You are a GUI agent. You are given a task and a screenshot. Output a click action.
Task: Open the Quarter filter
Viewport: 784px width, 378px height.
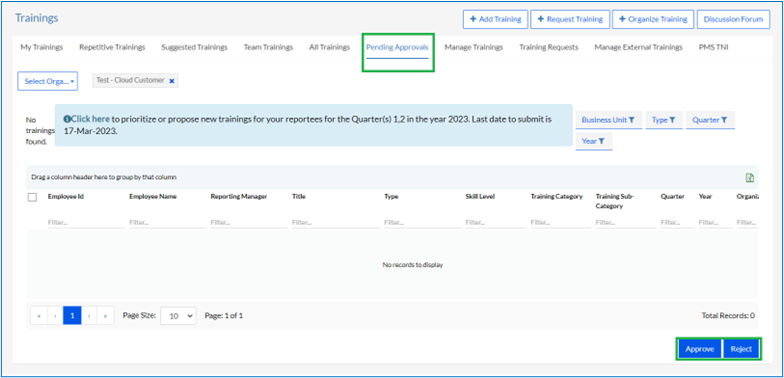tap(710, 120)
